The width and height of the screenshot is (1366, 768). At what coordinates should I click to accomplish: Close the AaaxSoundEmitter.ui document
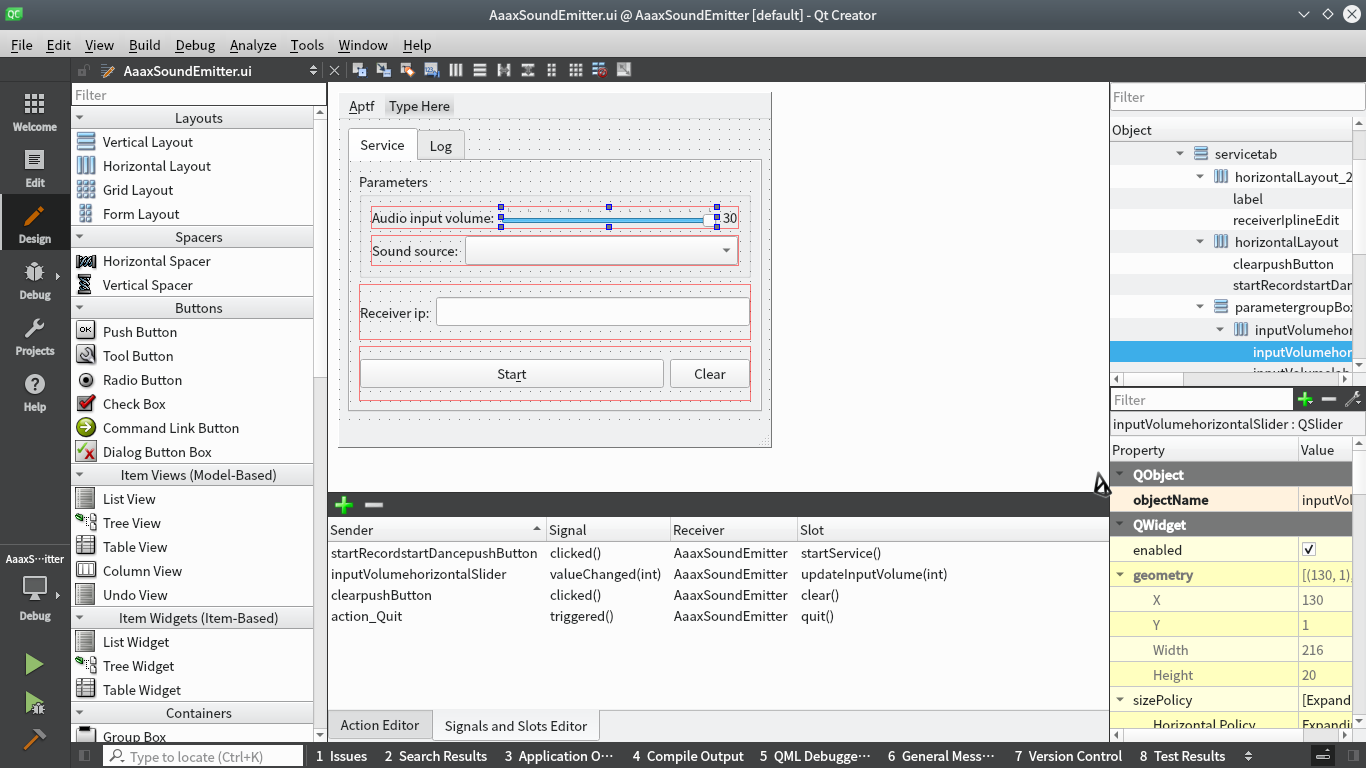[x=335, y=70]
